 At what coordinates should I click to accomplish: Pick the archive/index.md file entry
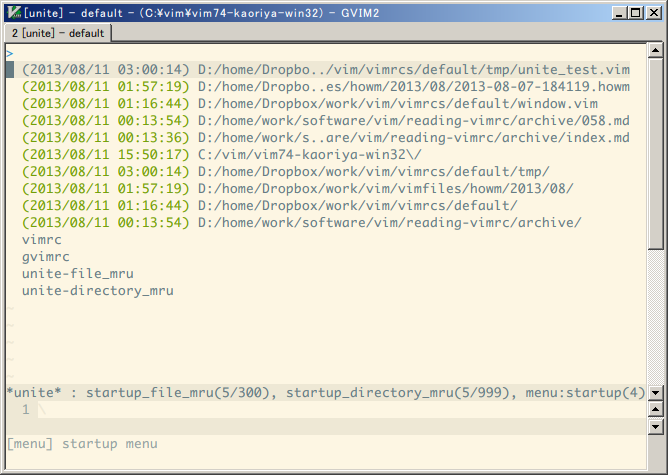pos(326,138)
